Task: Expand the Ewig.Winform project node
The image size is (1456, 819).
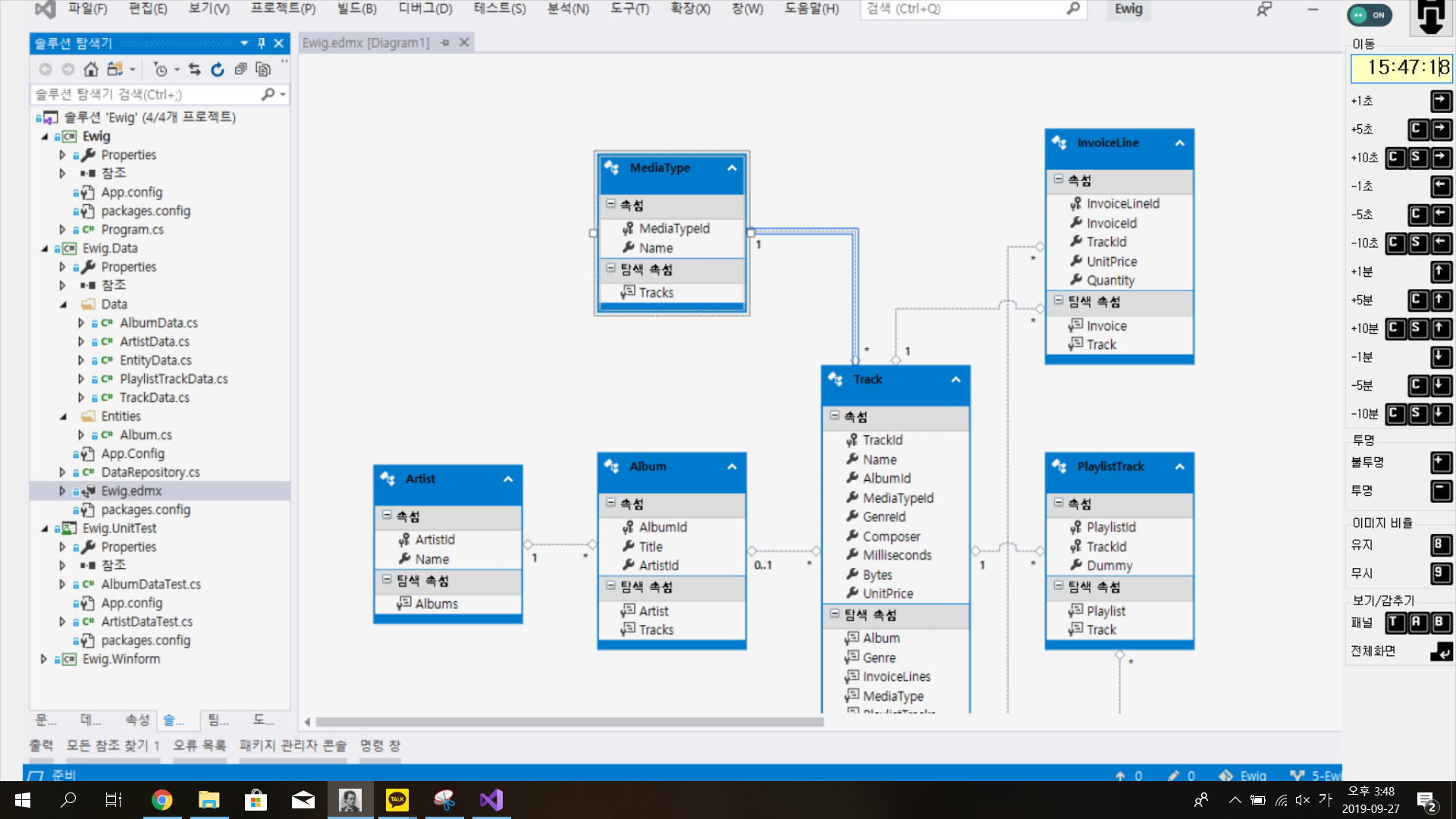Action: pos(44,659)
